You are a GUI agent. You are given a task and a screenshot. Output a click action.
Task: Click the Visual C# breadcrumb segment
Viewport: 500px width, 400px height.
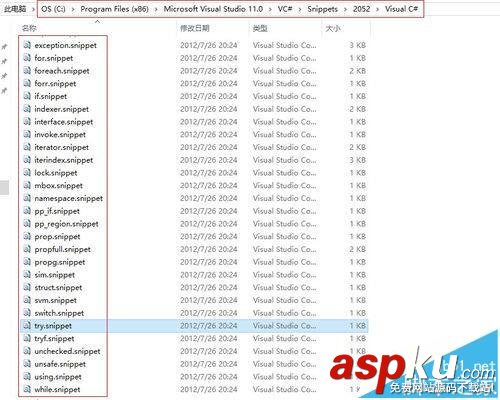coord(401,9)
